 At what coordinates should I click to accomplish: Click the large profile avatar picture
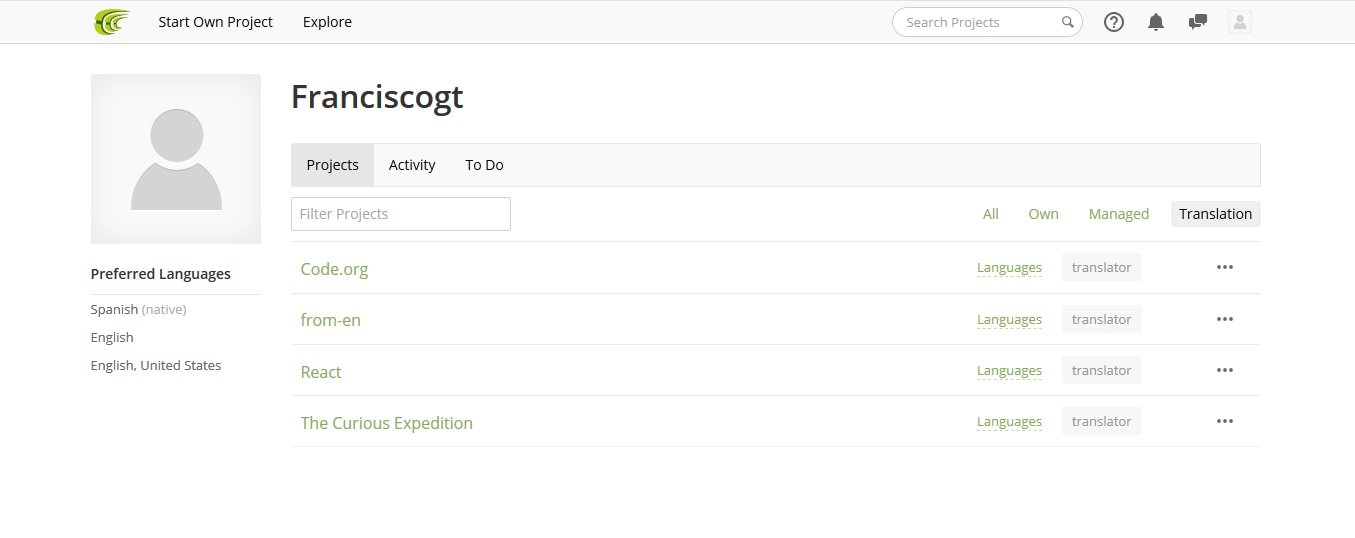(176, 159)
